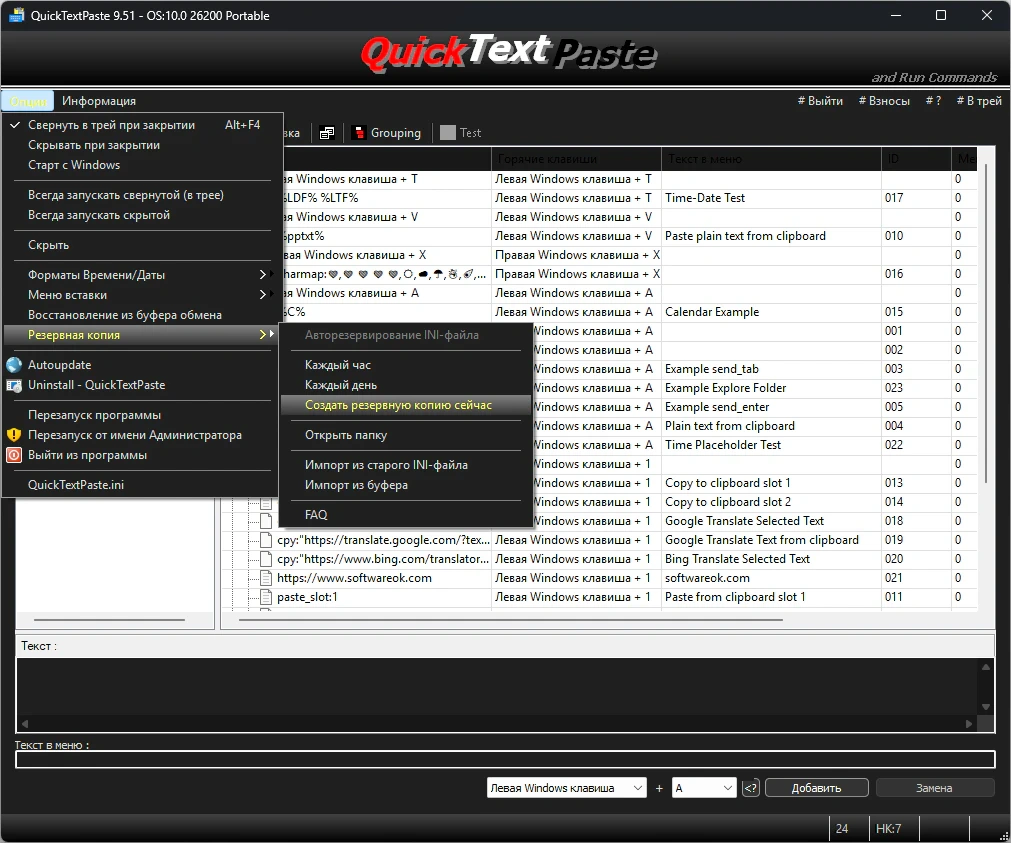
Task: Click the globe icon beside Autoupdate
Action: (14, 365)
